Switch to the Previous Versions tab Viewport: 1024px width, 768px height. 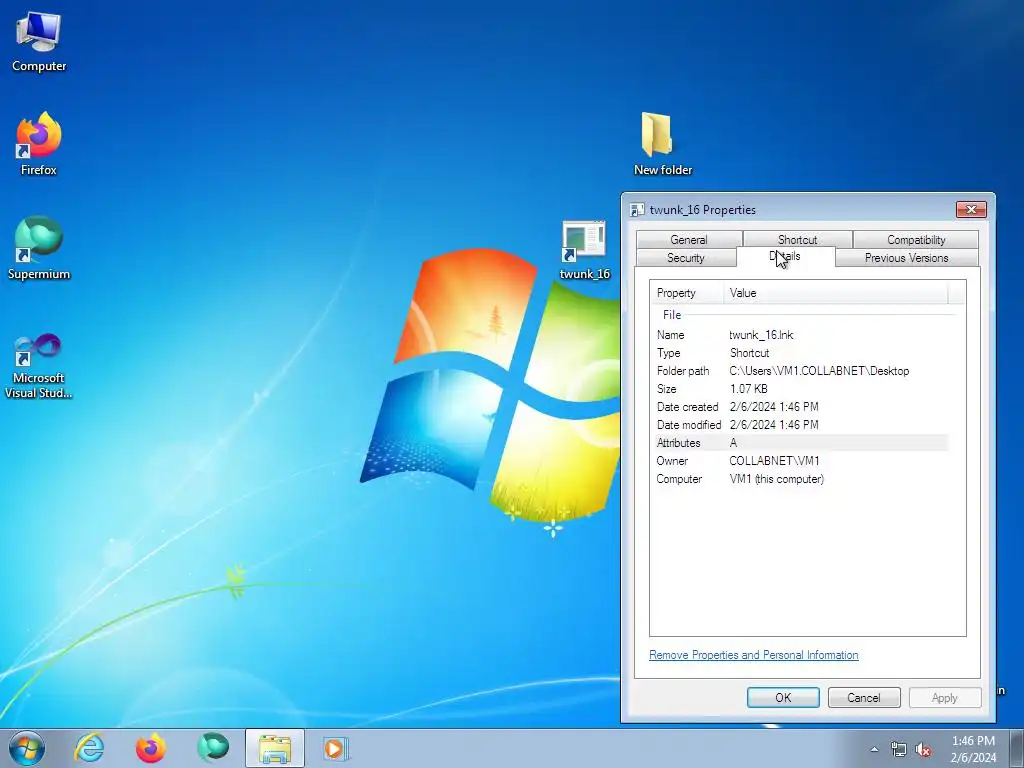[906, 258]
